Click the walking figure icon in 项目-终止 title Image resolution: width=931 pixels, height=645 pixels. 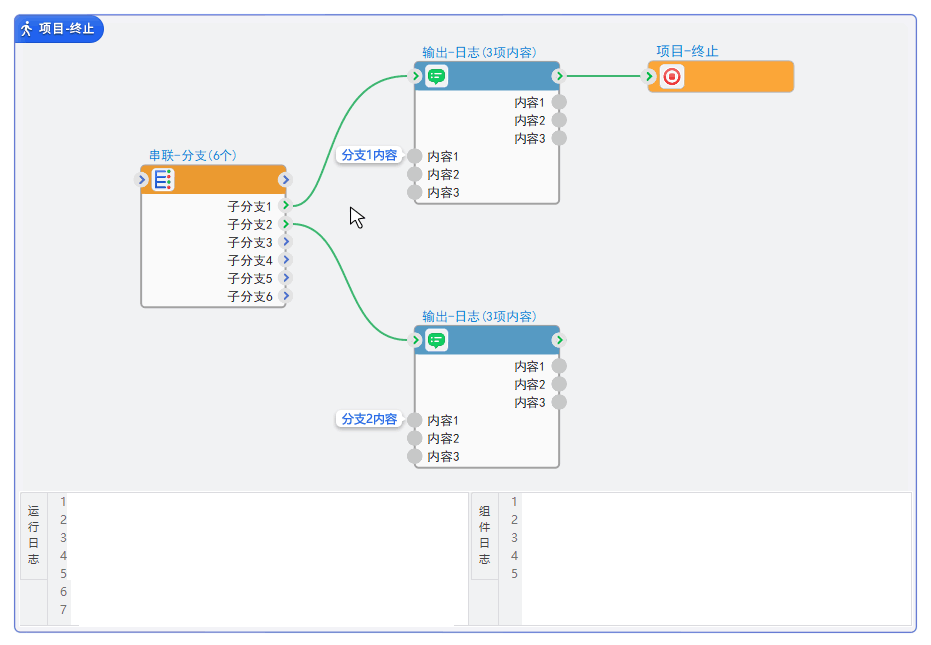(27, 29)
